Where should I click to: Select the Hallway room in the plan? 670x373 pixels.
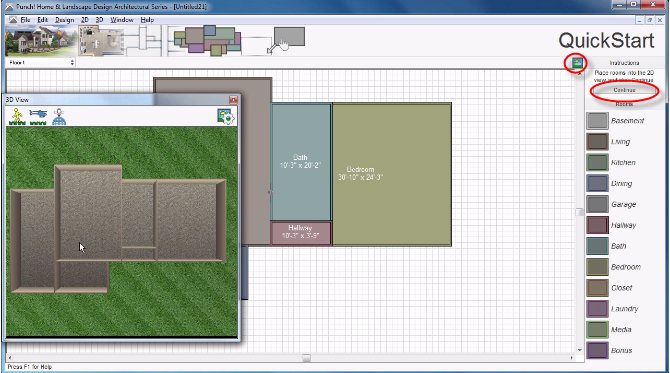(x=301, y=233)
